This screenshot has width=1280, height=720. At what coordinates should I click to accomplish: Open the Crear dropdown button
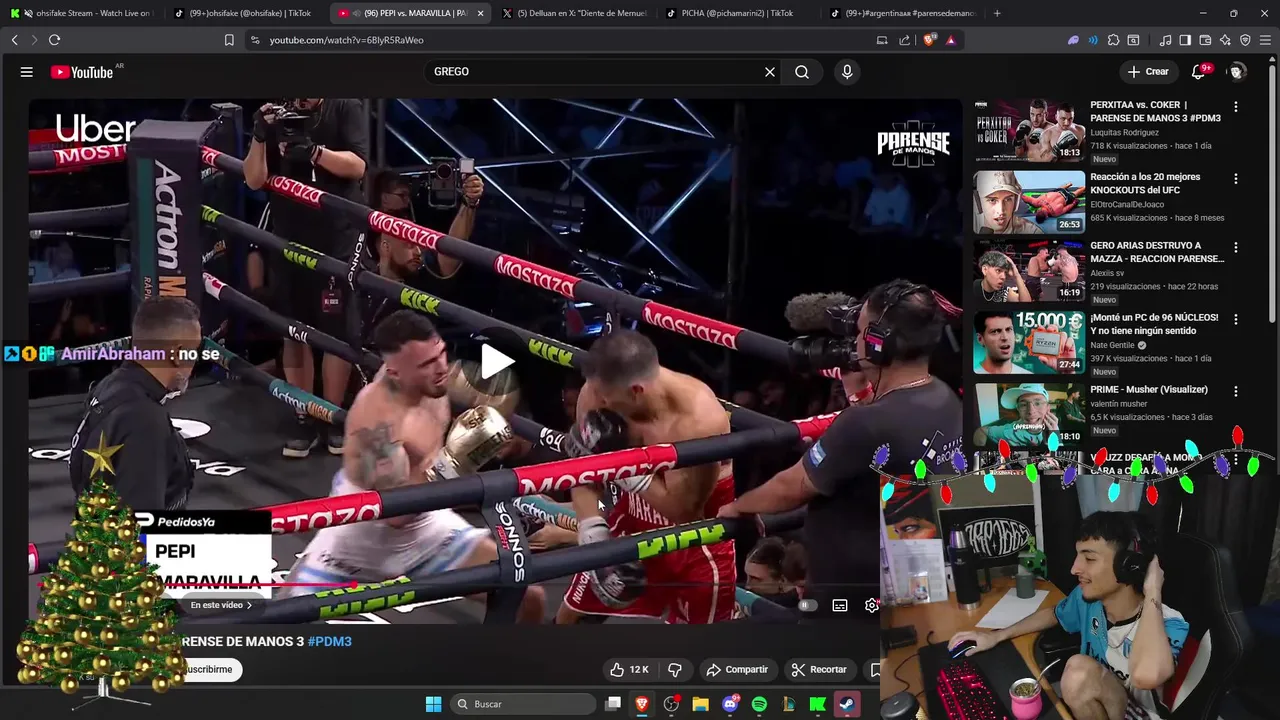1147,72
